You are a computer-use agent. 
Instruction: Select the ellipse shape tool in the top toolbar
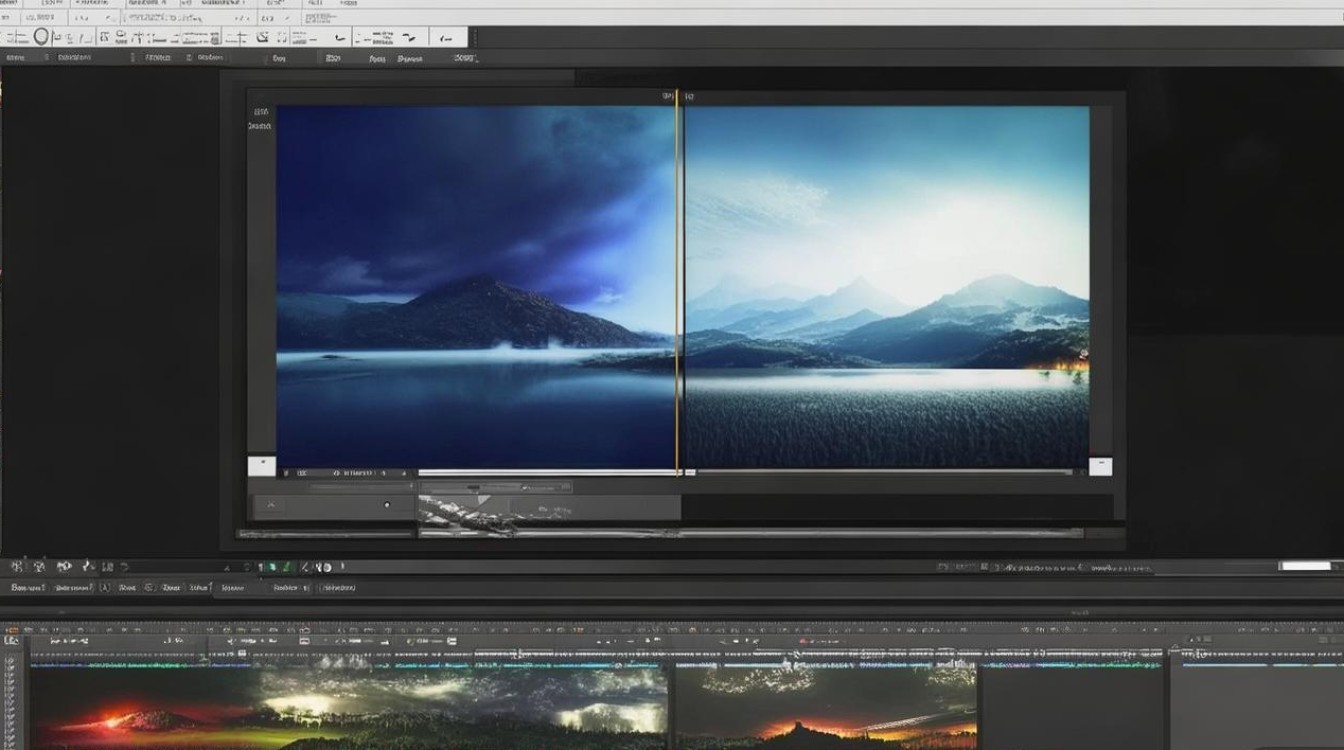(x=41, y=37)
